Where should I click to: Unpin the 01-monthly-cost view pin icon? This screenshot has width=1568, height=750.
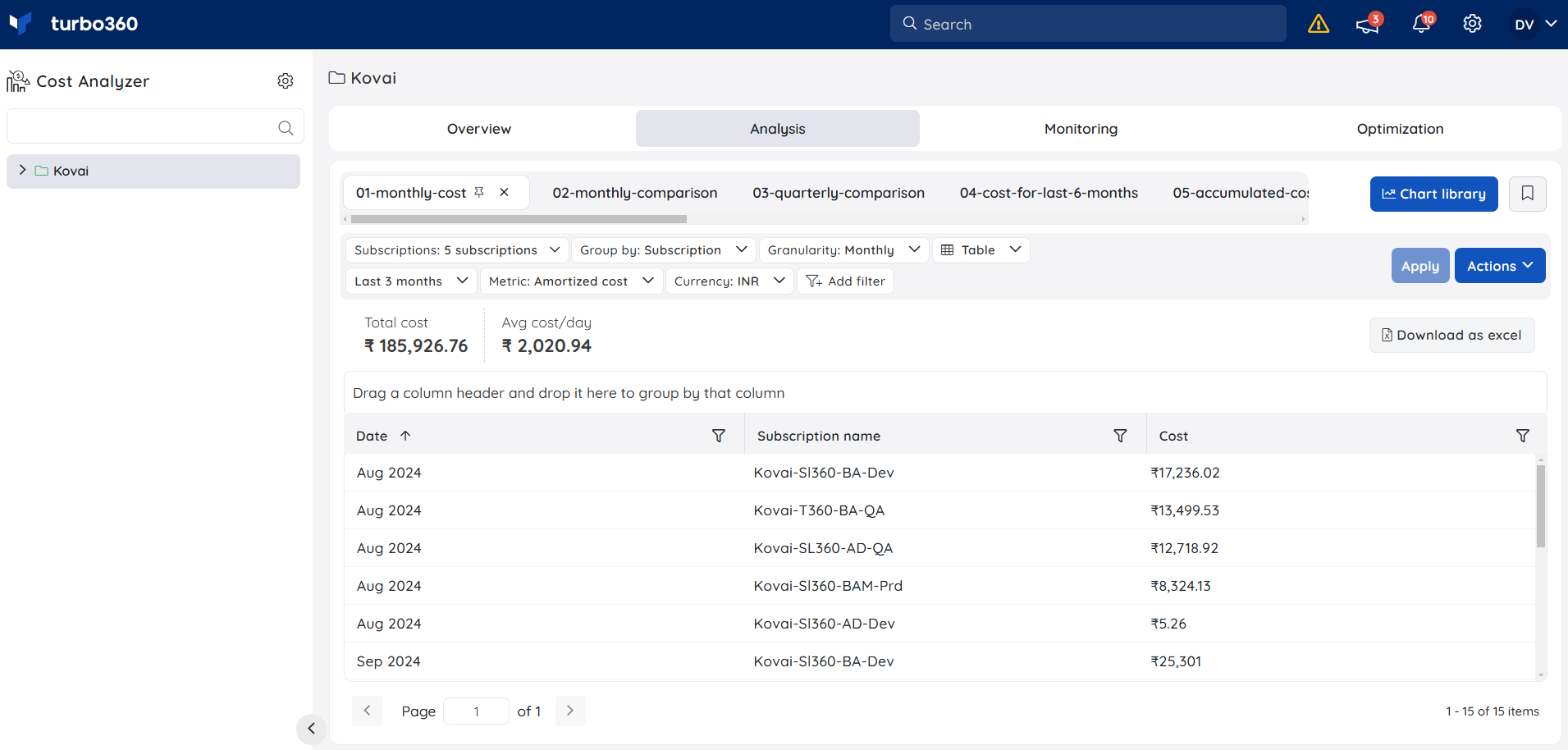pos(479,192)
